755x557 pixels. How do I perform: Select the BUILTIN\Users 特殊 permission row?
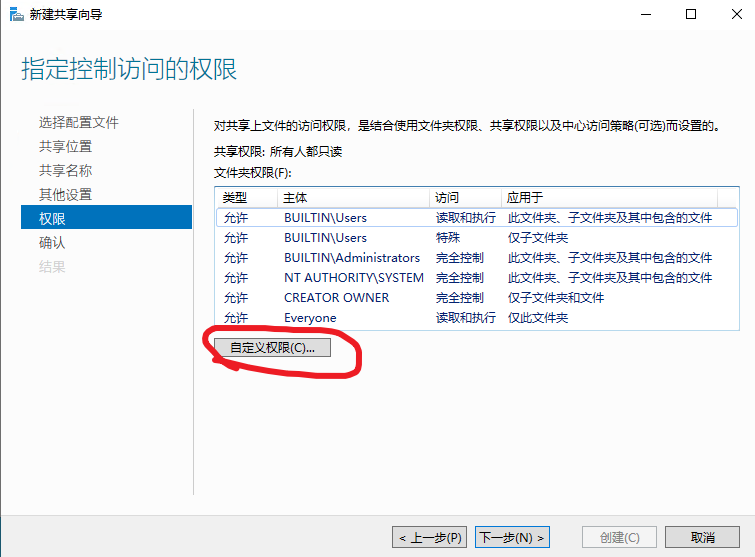tap(475, 238)
